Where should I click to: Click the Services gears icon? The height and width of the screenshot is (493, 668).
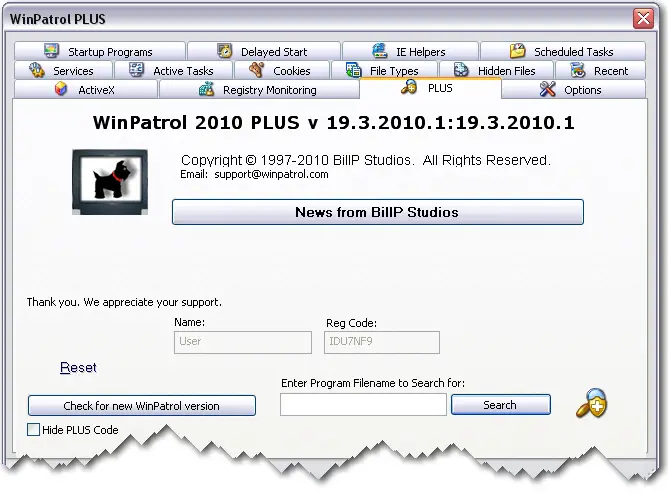click(37, 70)
